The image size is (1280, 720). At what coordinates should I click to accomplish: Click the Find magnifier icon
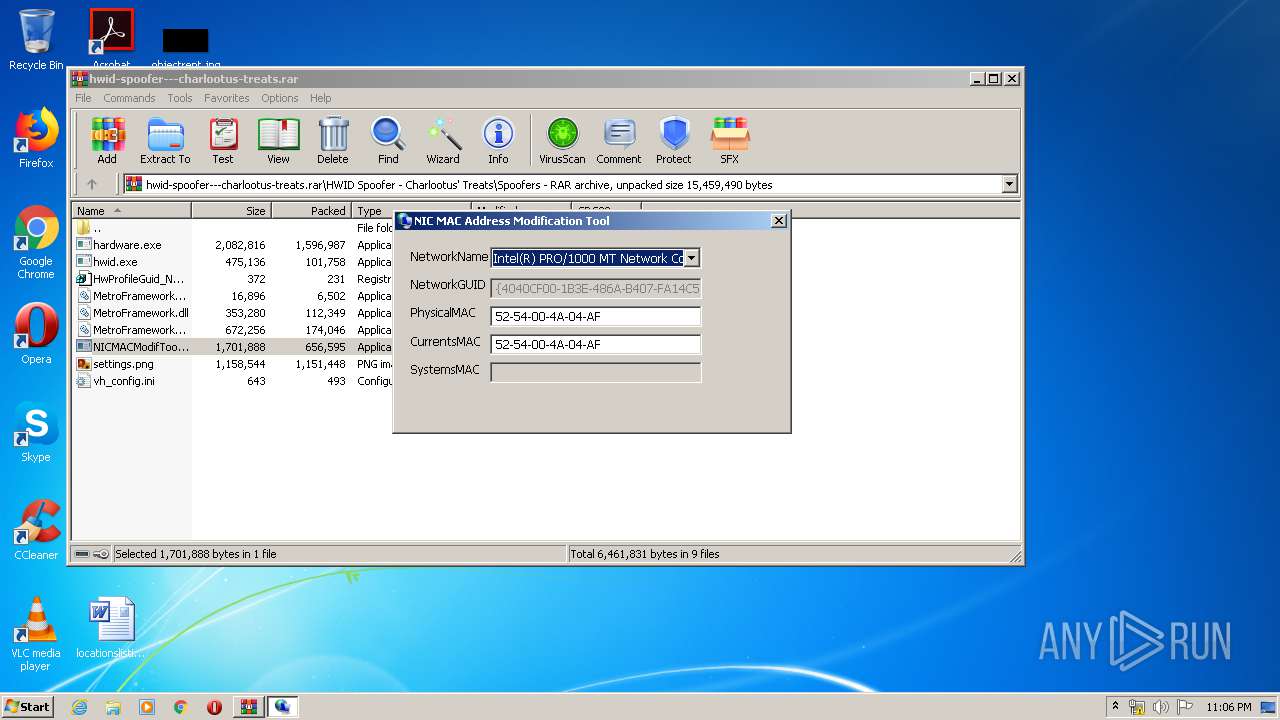[388, 140]
